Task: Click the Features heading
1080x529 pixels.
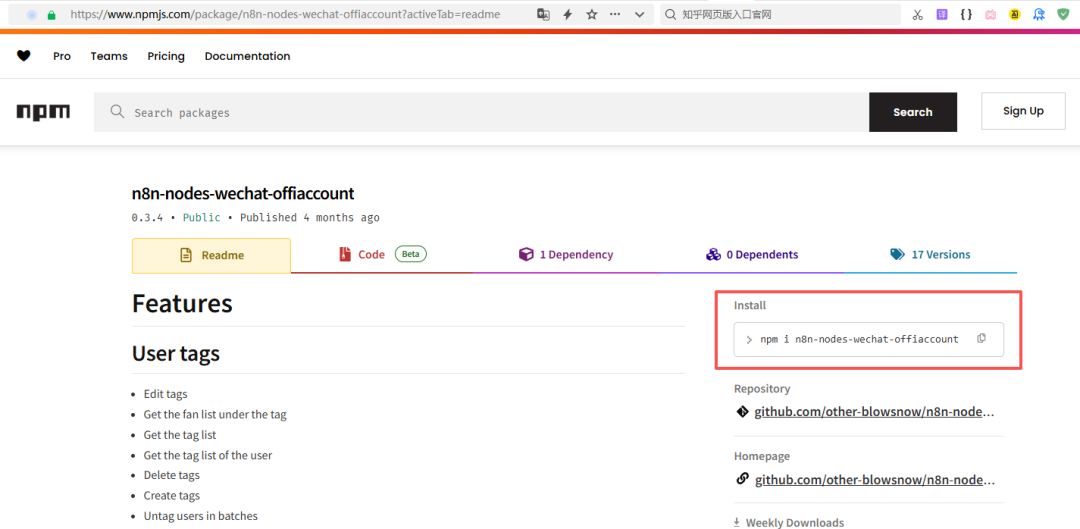Action: (x=182, y=304)
